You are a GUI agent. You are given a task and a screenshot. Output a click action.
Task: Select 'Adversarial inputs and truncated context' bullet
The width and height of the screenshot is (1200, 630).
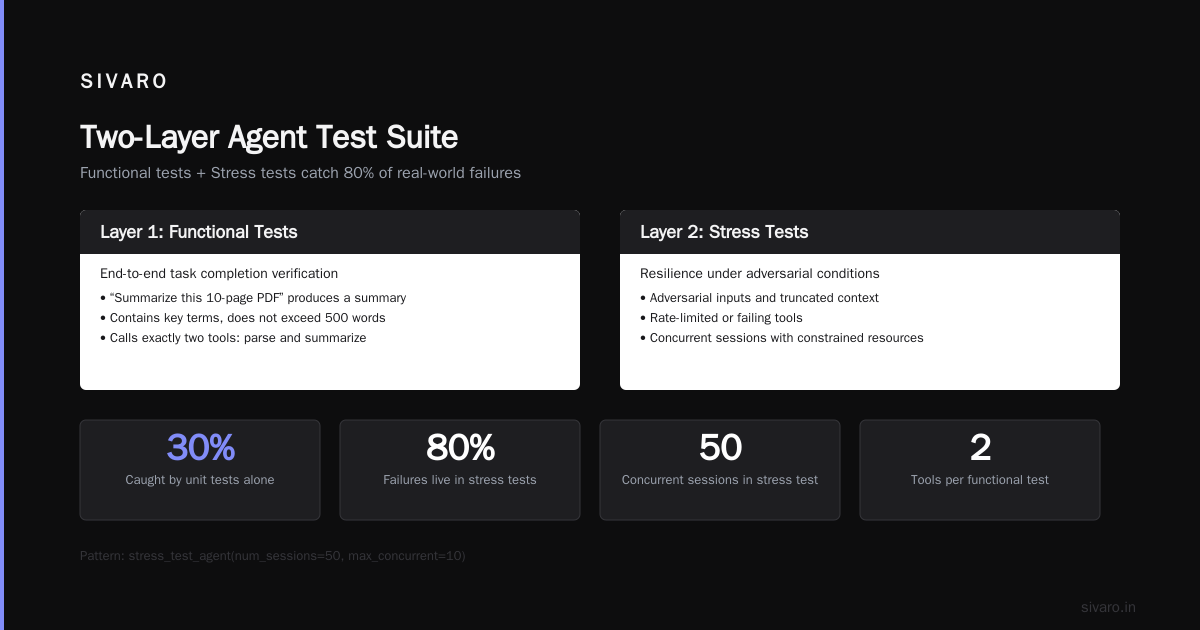(x=759, y=298)
